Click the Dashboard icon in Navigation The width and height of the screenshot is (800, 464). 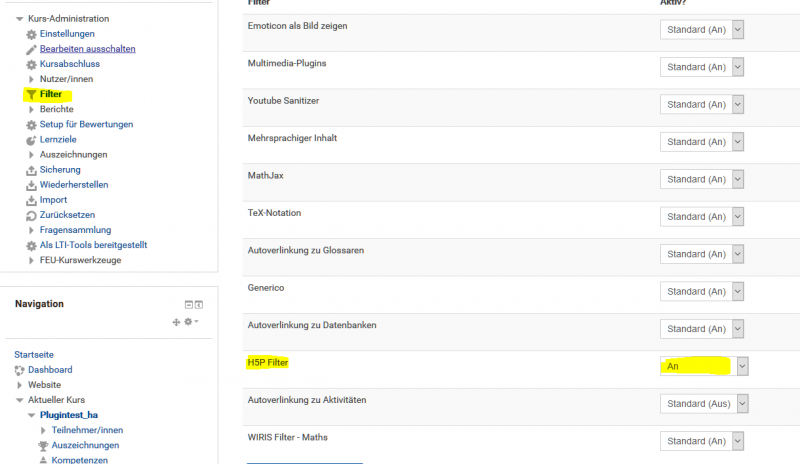pyautogui.click(x=19, y=370)
